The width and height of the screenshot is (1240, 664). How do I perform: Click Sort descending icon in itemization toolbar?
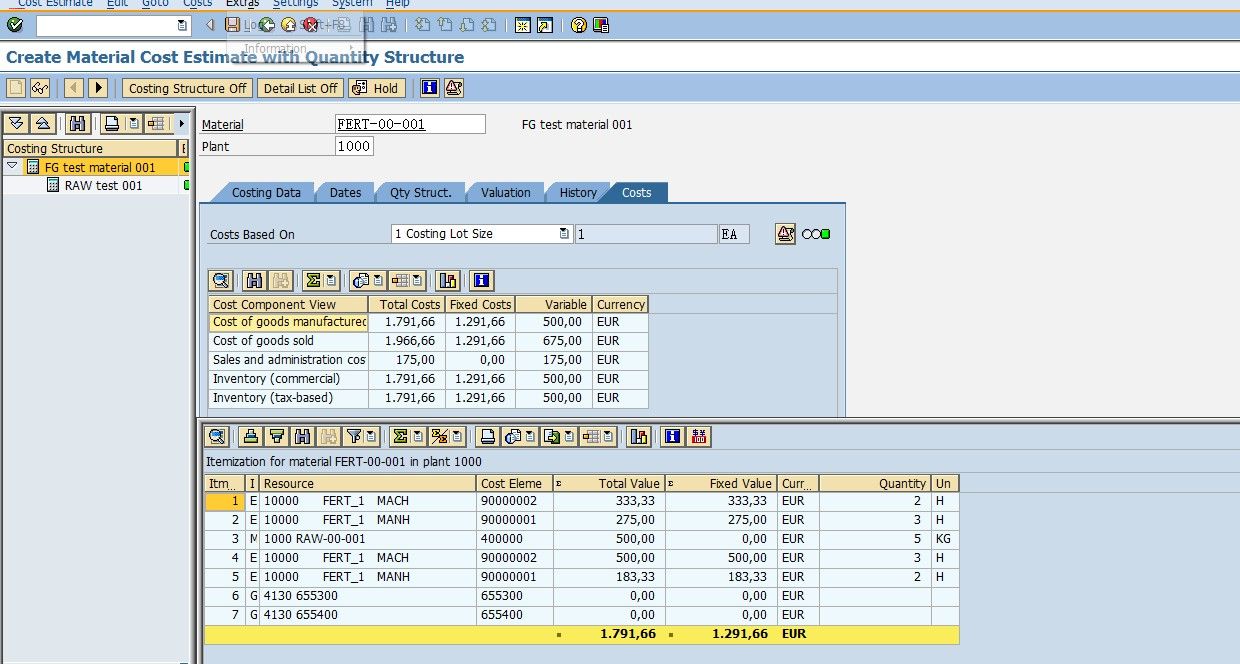point(277,436)
